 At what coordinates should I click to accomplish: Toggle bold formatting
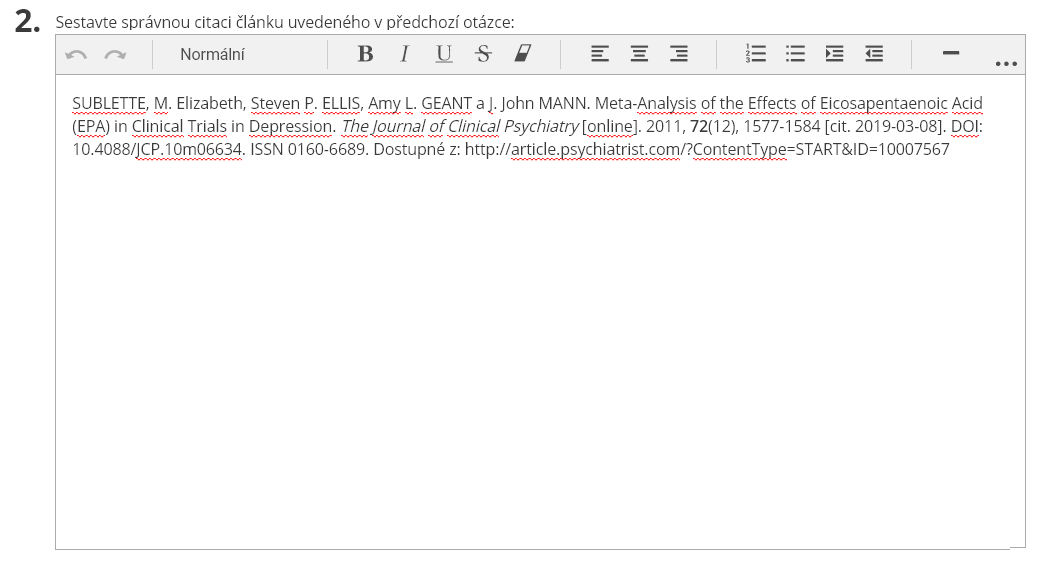pyautogui.click(x=365, y=55)
